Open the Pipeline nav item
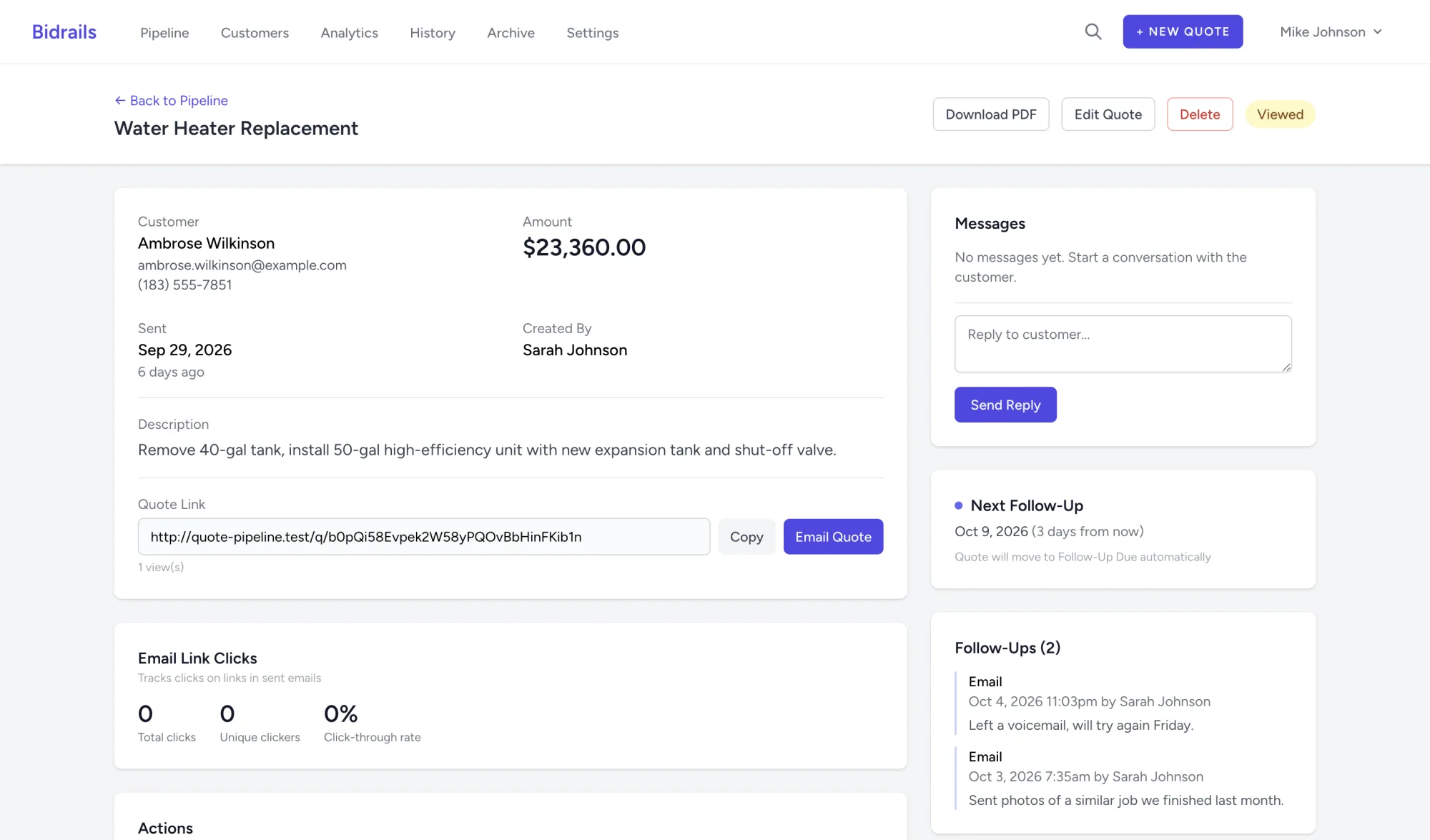 [164, 33]
